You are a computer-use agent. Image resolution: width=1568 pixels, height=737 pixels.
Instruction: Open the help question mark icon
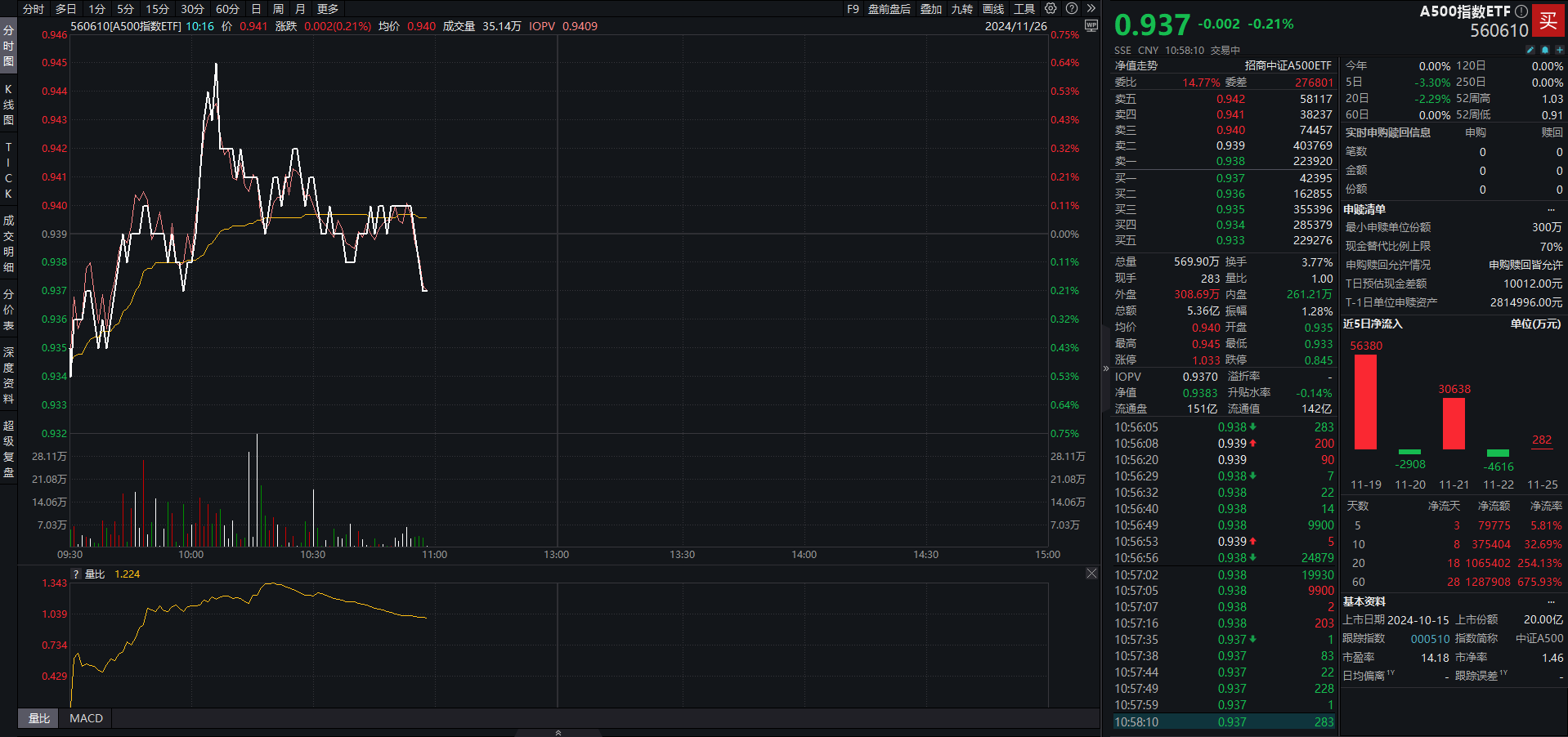(1072, 8)
